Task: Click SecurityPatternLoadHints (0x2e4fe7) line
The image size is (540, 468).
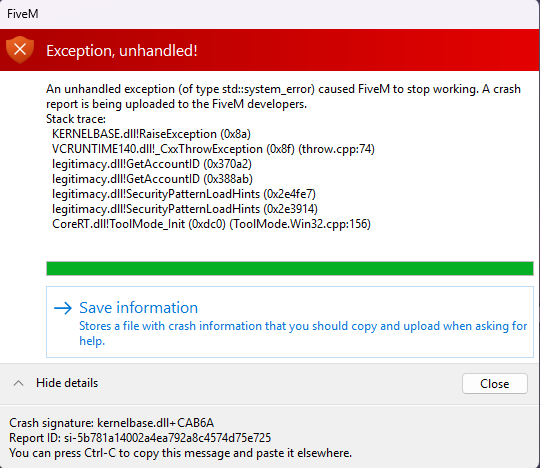Action: click(184, 194)
